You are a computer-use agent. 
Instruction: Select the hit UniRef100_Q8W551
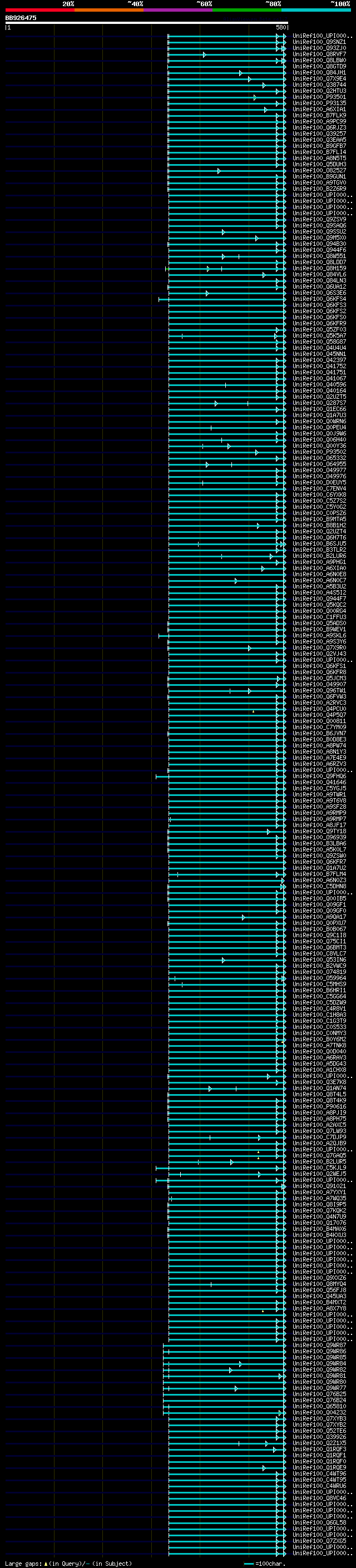tap(319, 256)
